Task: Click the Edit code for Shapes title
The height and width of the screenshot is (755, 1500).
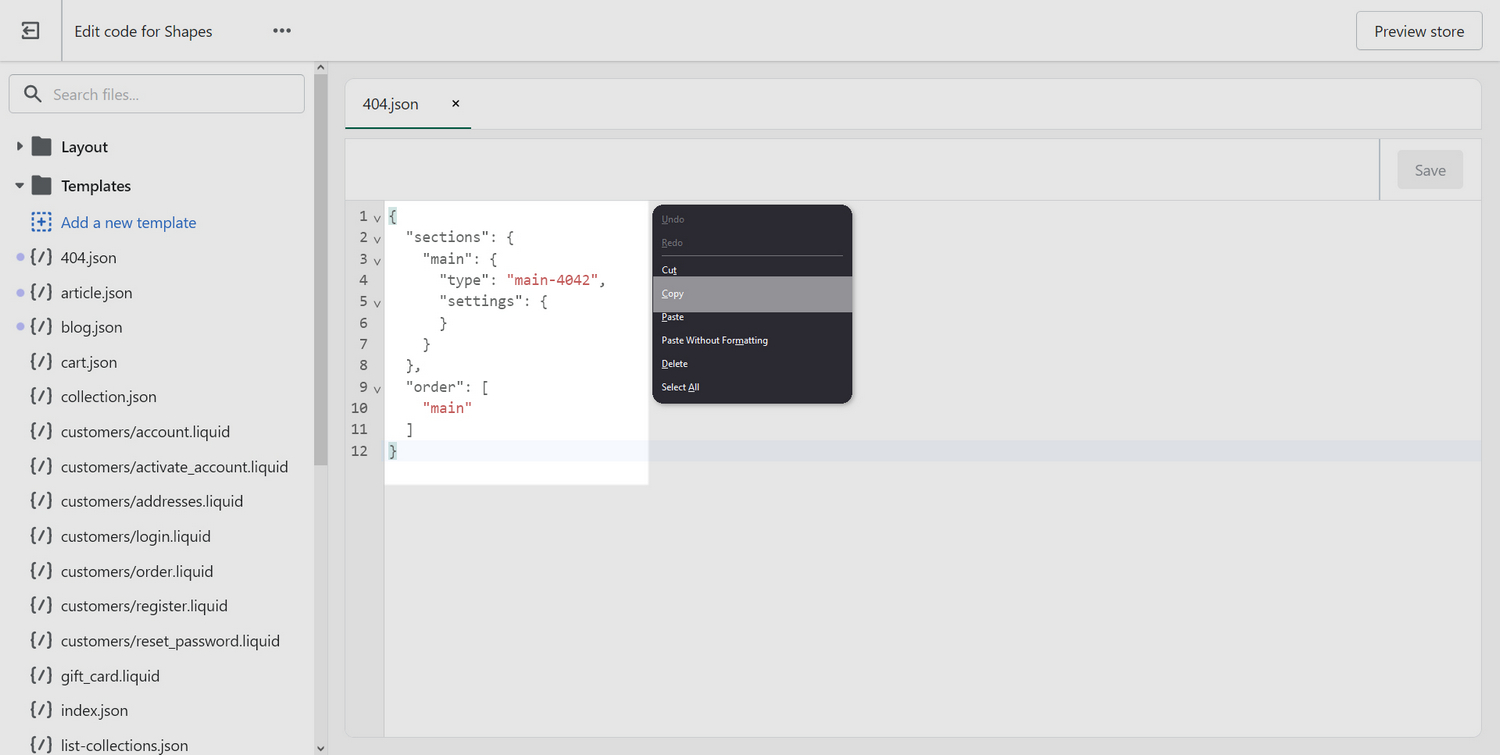Action: (x=143, y=31)
